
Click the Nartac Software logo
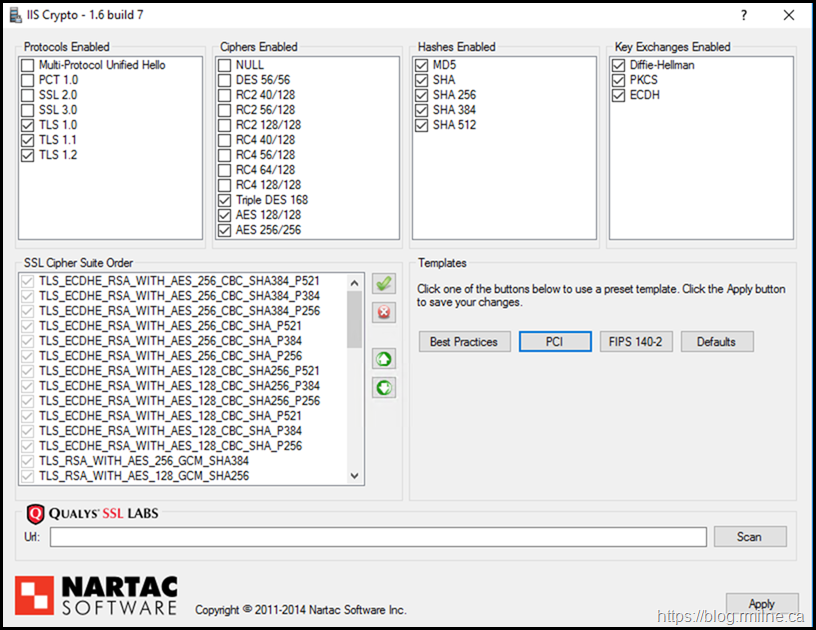coord(96,594)
